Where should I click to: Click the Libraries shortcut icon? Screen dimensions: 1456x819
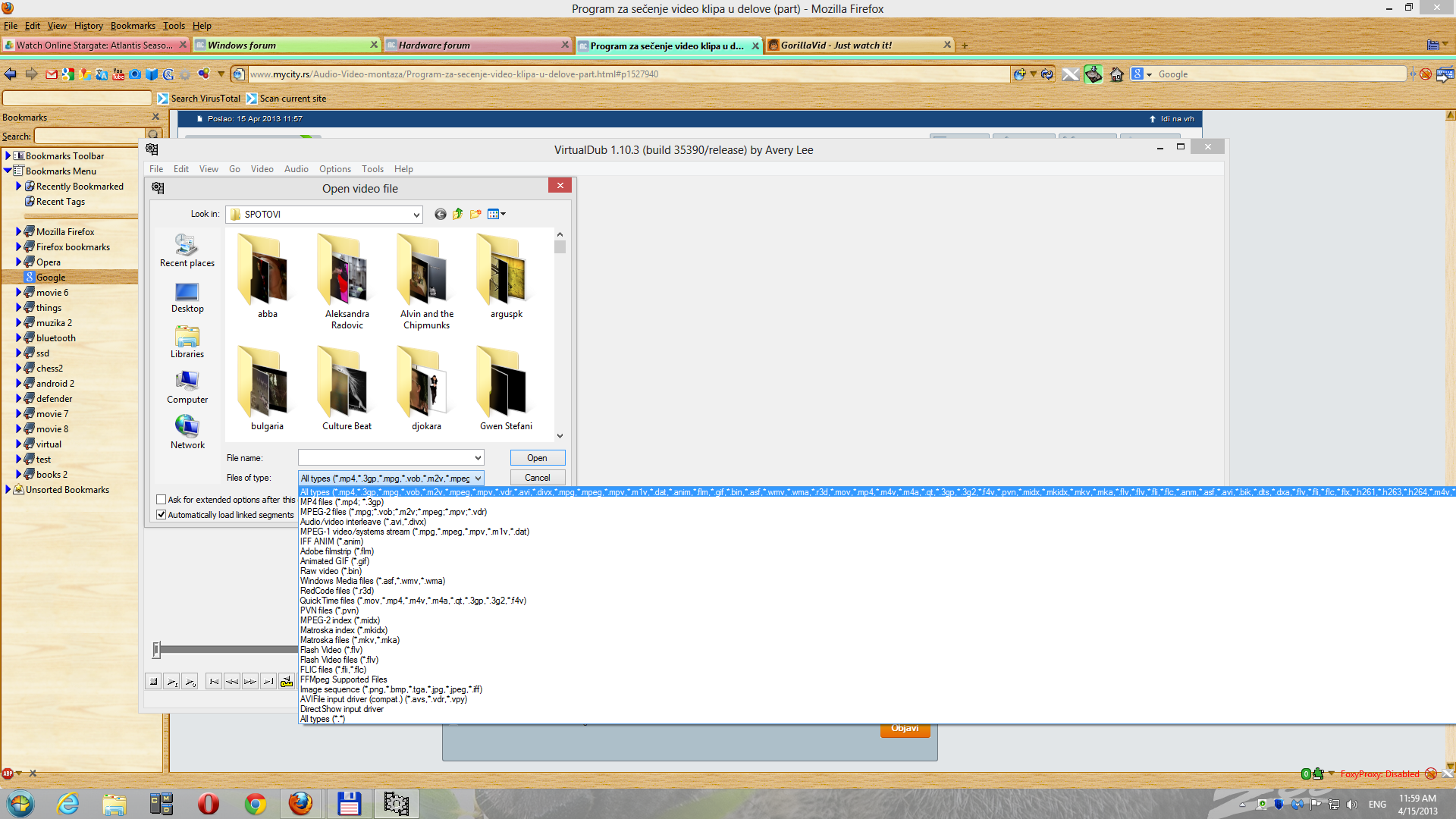point(187,341)
